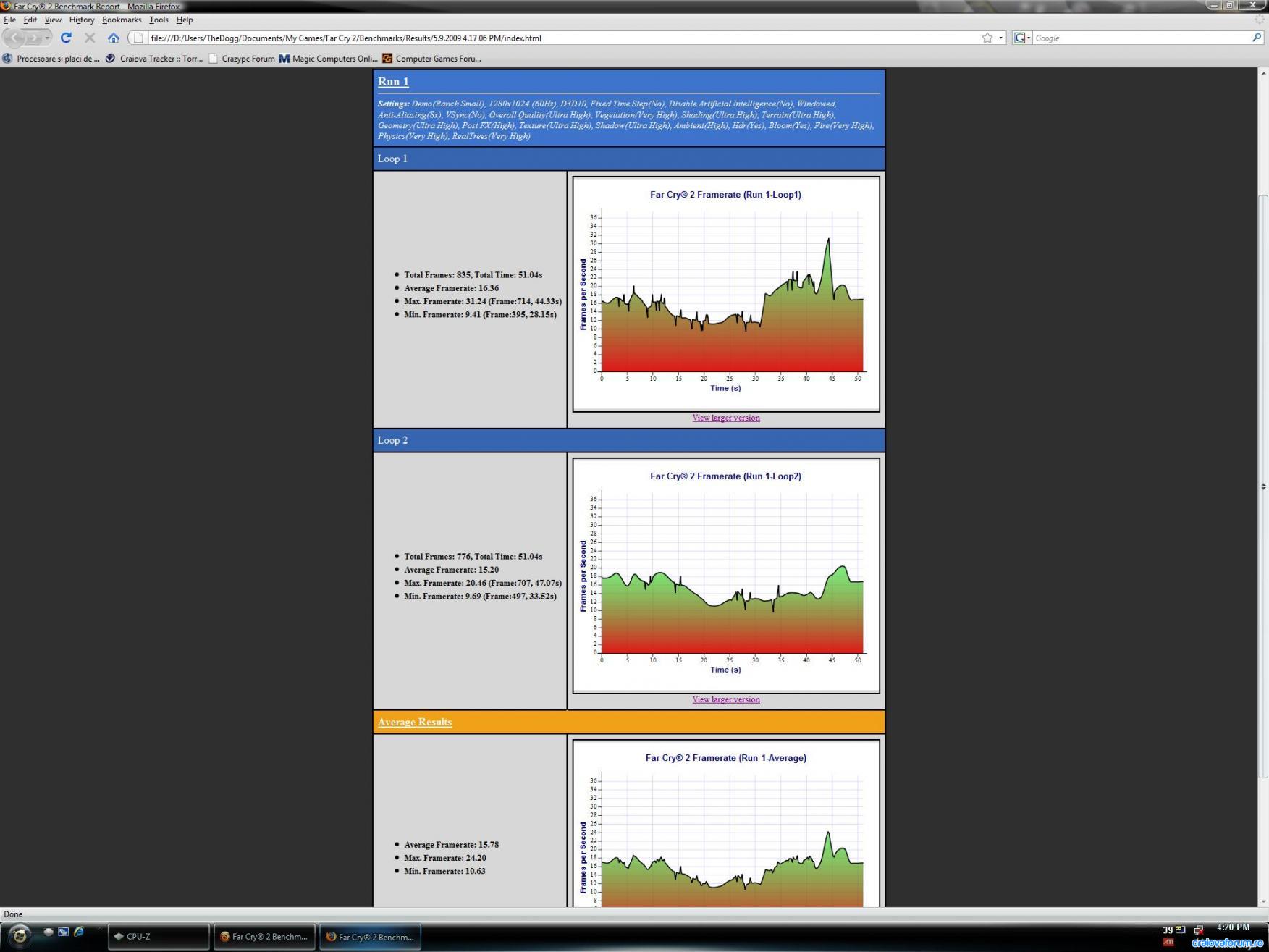The image size is (1269, 952).
Task: Click the Show desktop quick launch icon
Action: pyautogui.click(x=49, y=932)
